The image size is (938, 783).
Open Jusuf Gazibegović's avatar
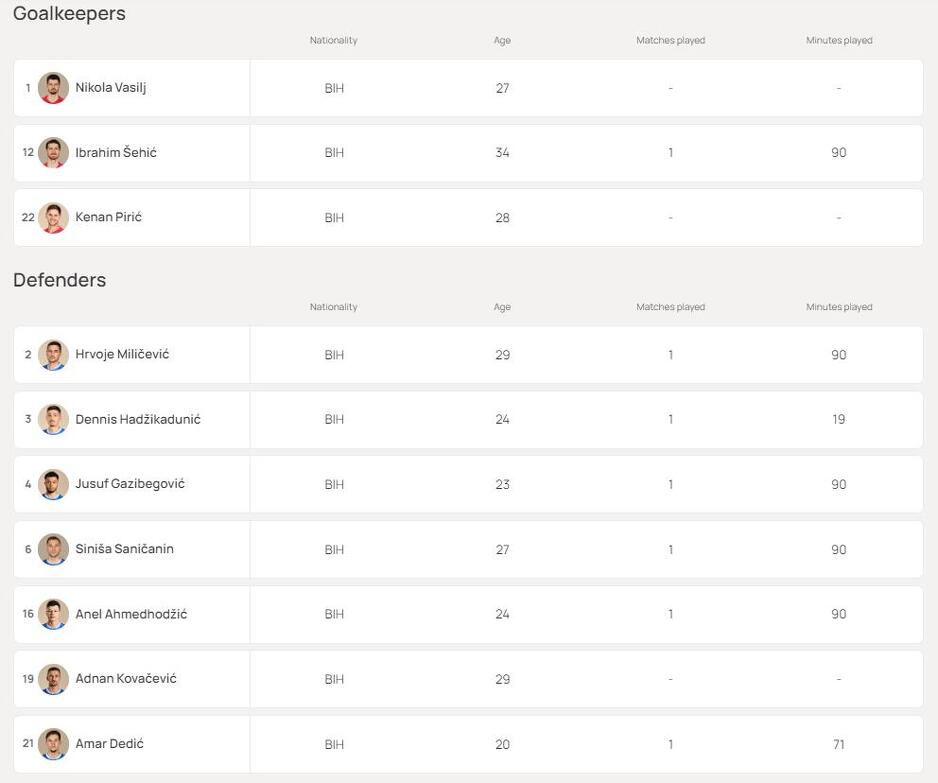click(x=53, y=485)
